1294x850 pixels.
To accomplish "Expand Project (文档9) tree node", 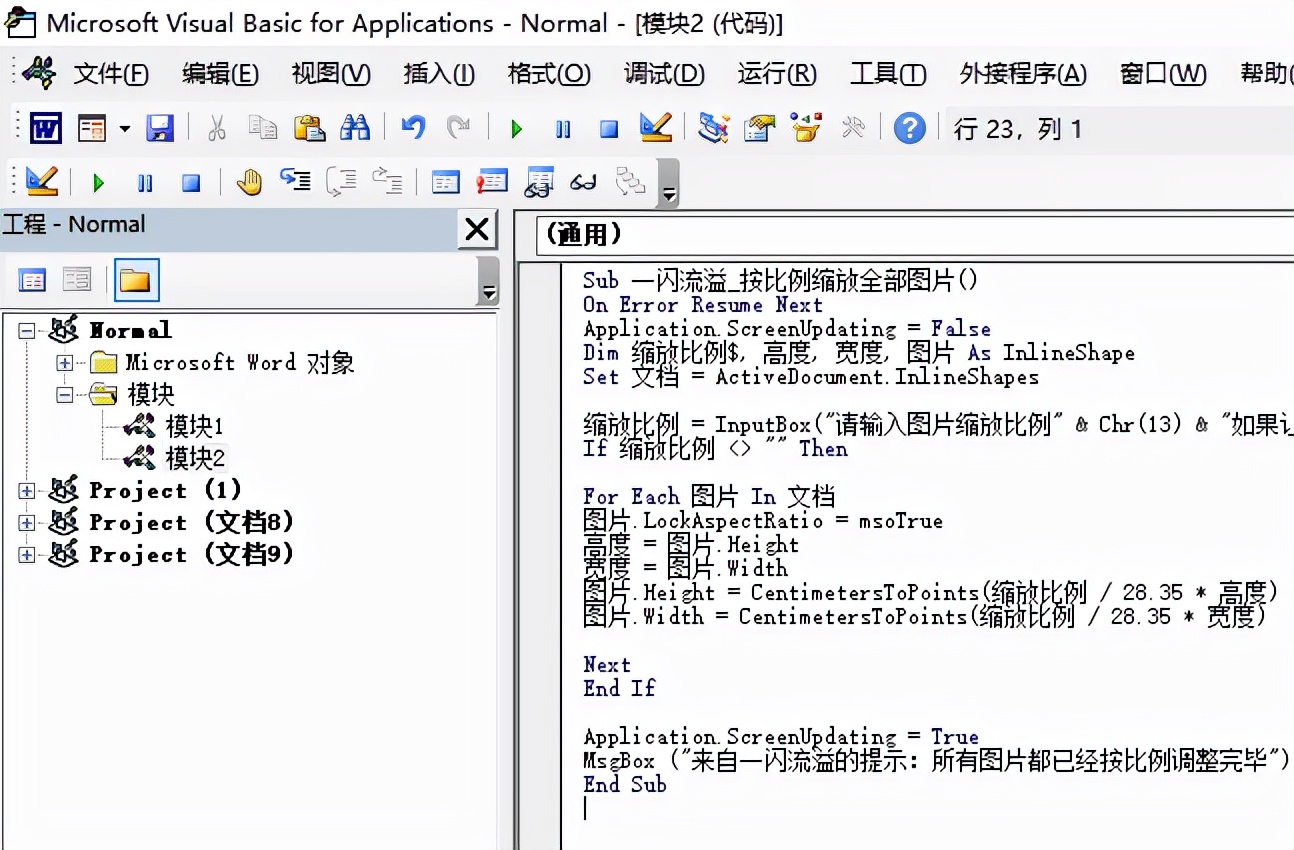I will tap(27, 555).
